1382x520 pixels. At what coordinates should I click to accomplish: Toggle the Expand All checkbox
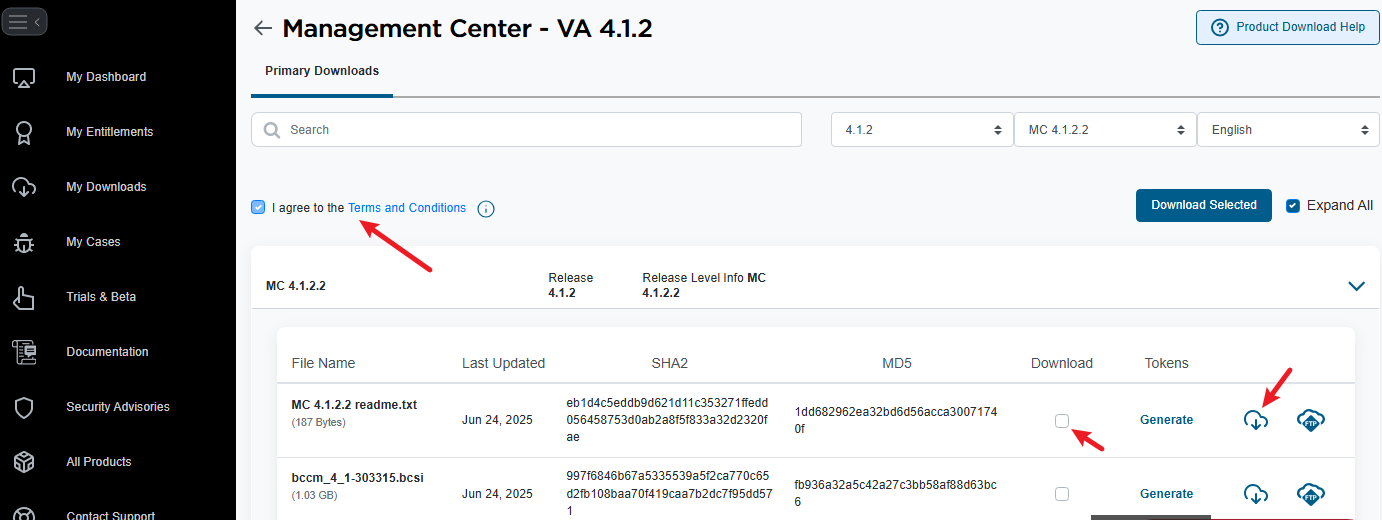pos(1293,205)
